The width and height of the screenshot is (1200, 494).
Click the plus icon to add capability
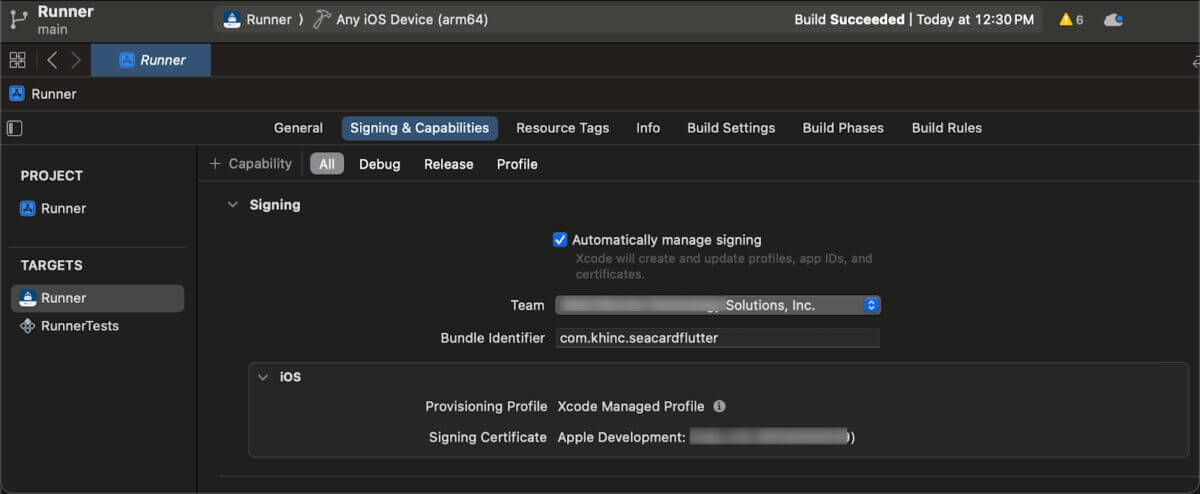click(x=214, y=164)
